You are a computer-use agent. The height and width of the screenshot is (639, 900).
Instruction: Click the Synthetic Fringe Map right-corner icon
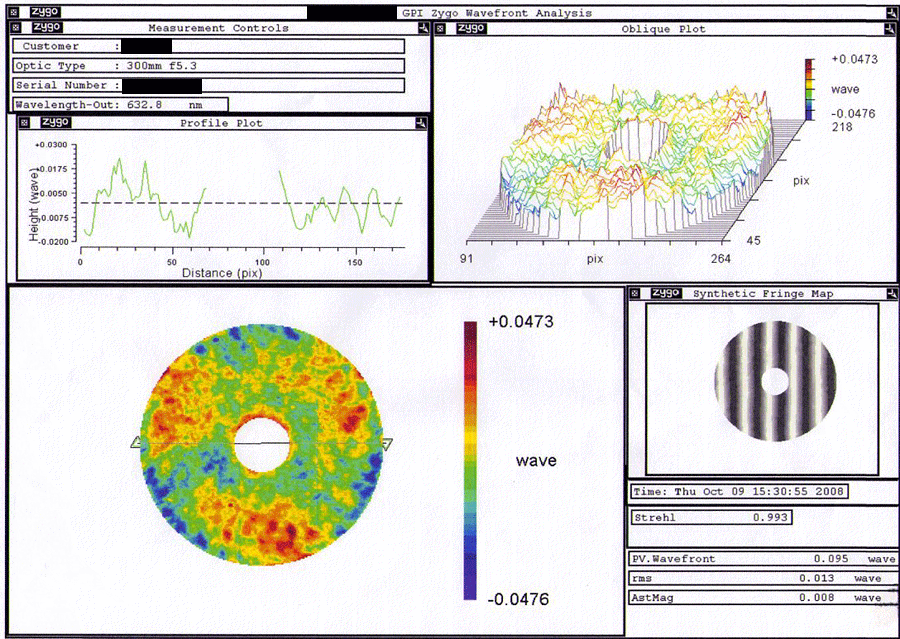pos(892,293)
